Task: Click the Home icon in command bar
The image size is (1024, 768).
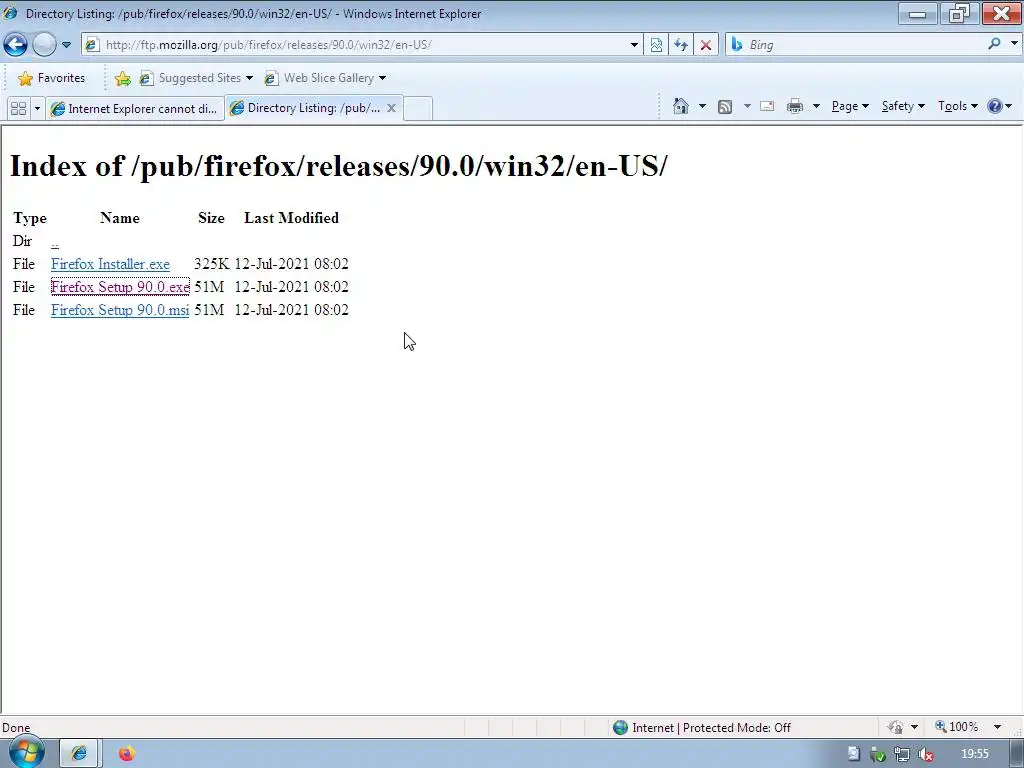Action: point(680,106)
